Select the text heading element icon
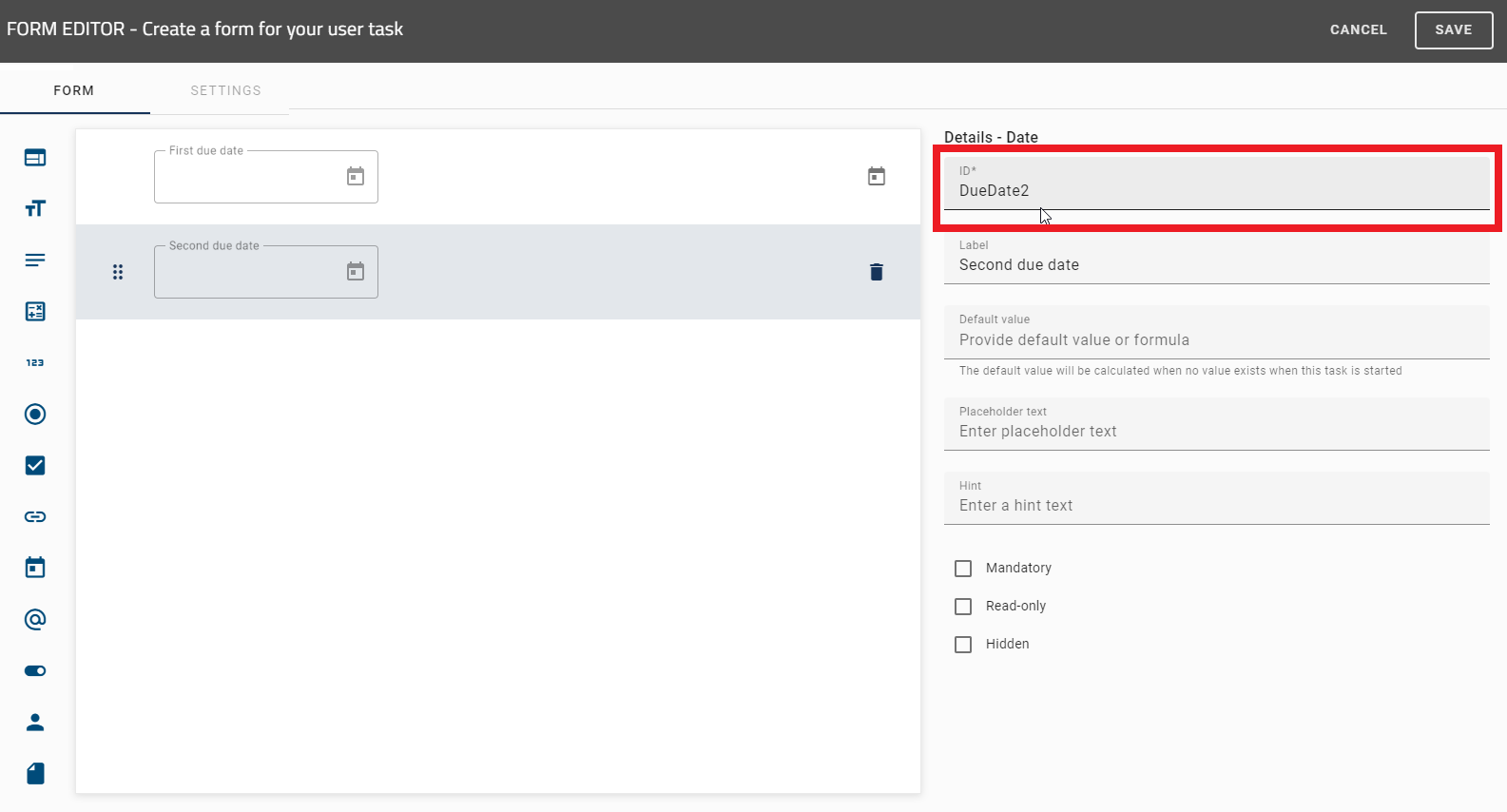The height and width of the screenshot is (812, 1507). pos(35,209)
